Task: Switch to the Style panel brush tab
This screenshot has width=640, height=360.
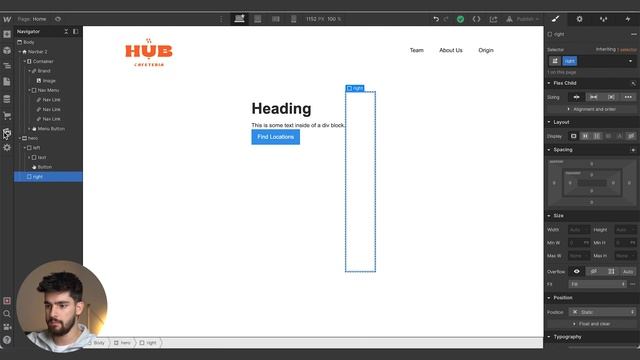Action: point(556,19)
